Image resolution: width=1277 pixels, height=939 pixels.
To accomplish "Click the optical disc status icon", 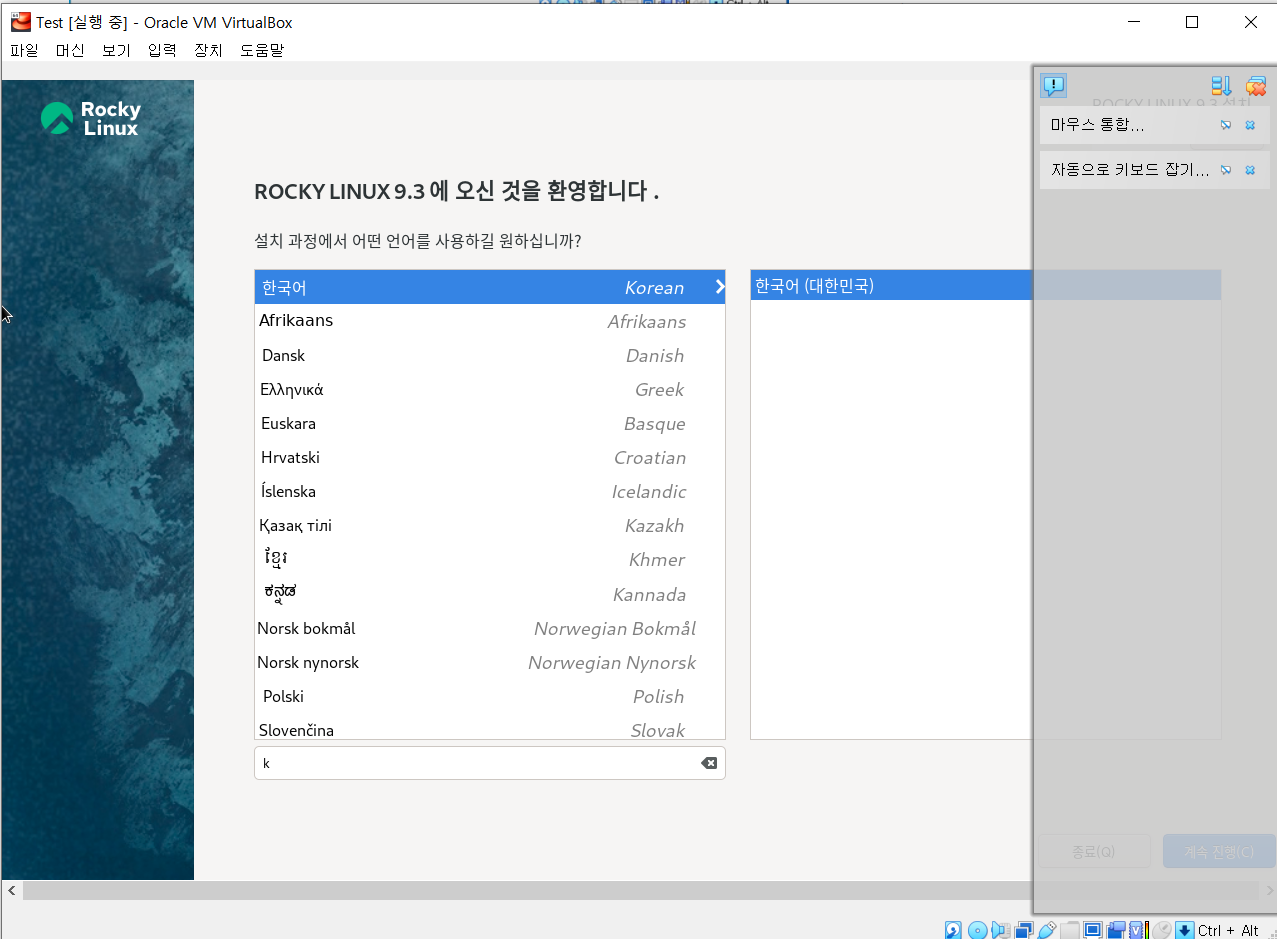I will 978,930.
